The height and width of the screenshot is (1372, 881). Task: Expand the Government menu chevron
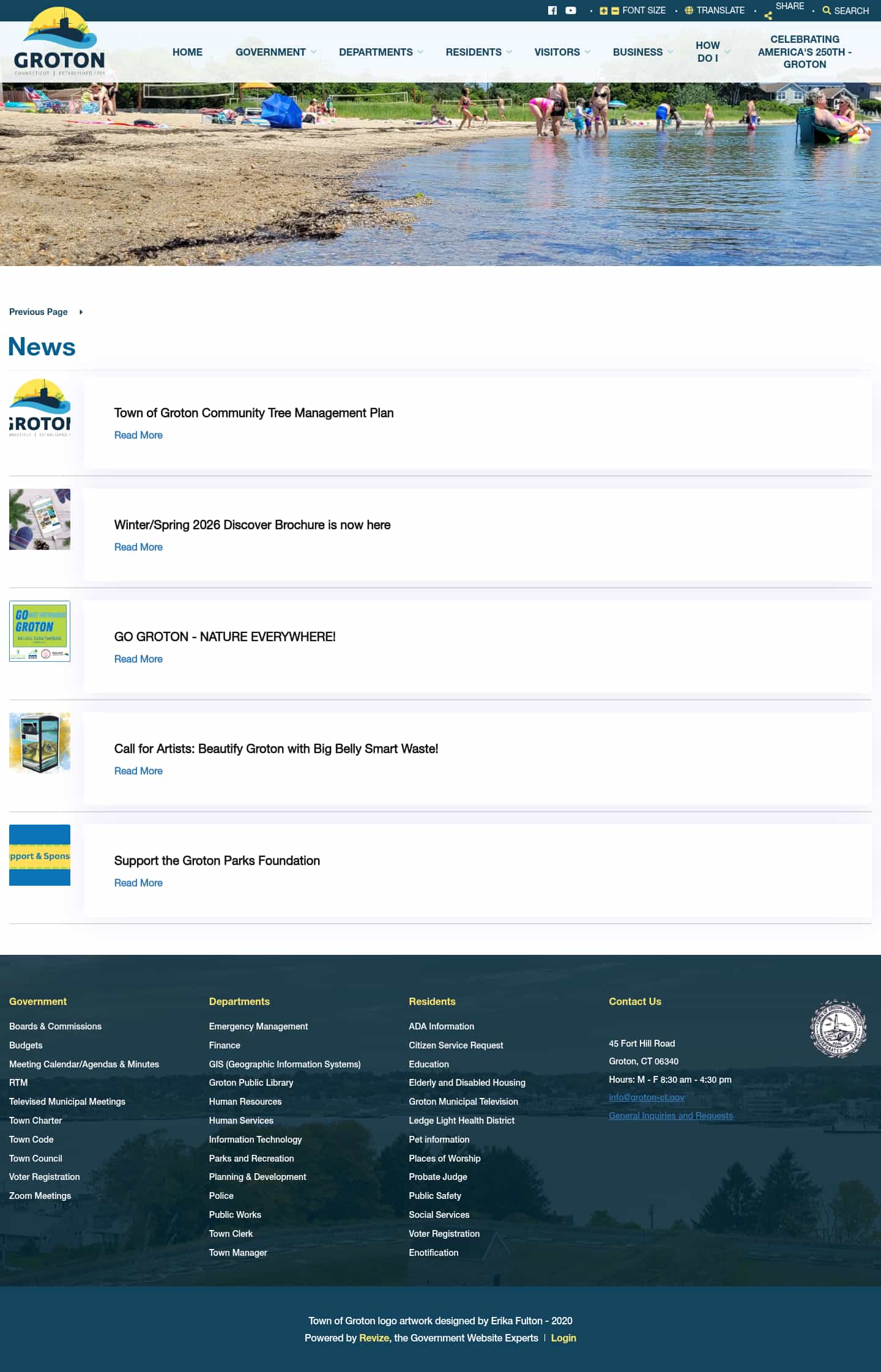(x=314, y=52)
